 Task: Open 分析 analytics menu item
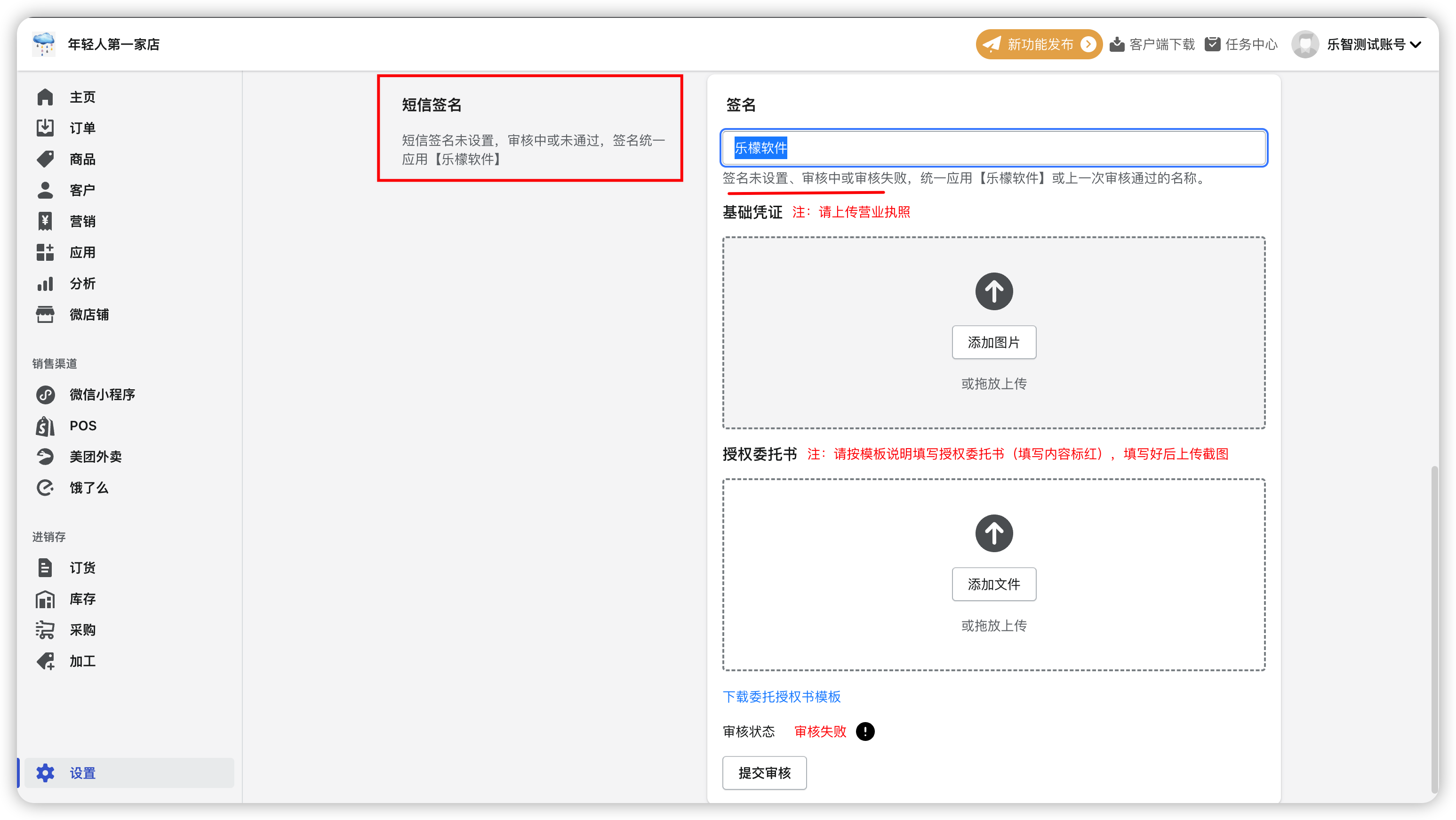tap(82, 283)
